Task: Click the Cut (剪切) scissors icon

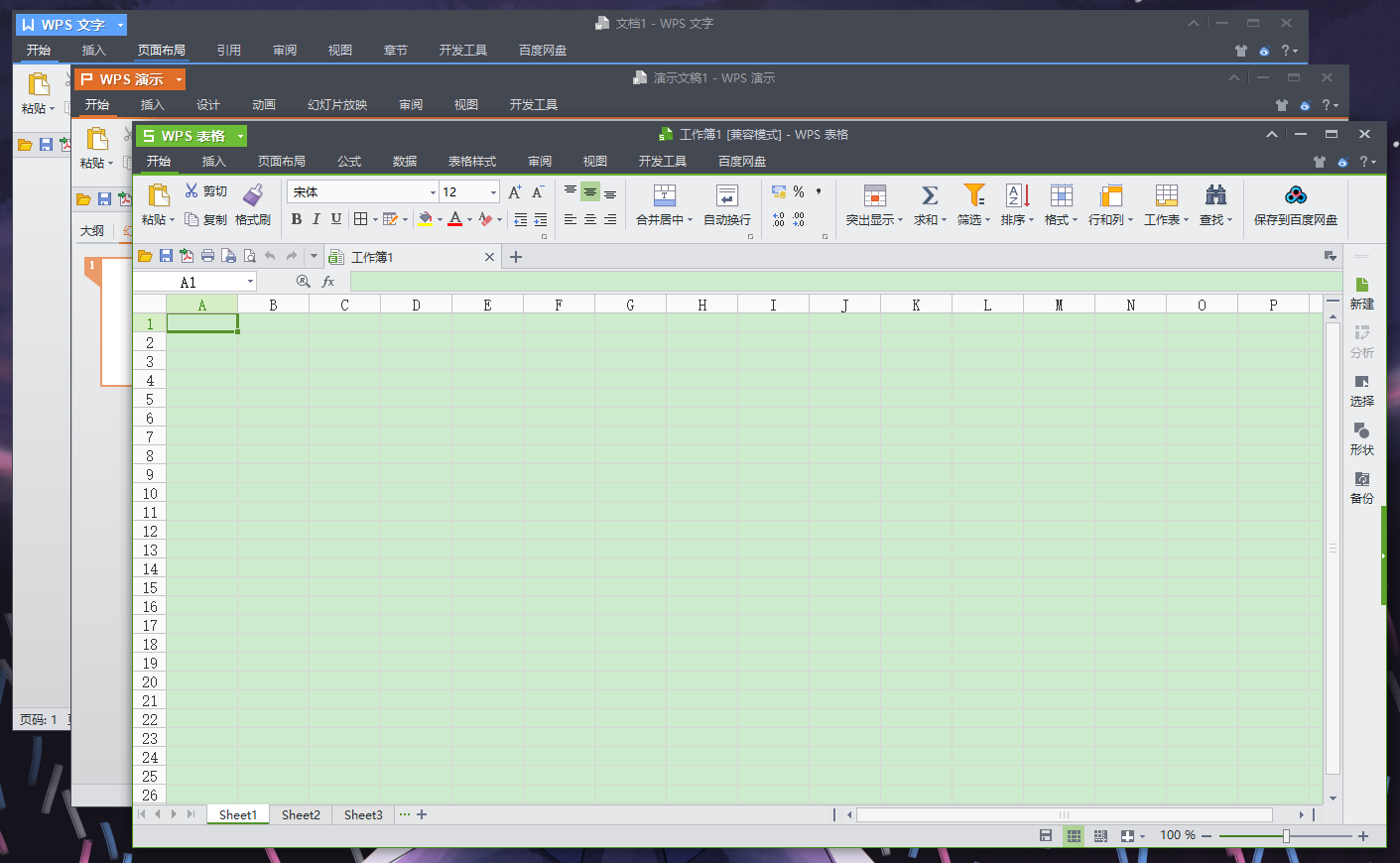Action: [x=191, y=190]
